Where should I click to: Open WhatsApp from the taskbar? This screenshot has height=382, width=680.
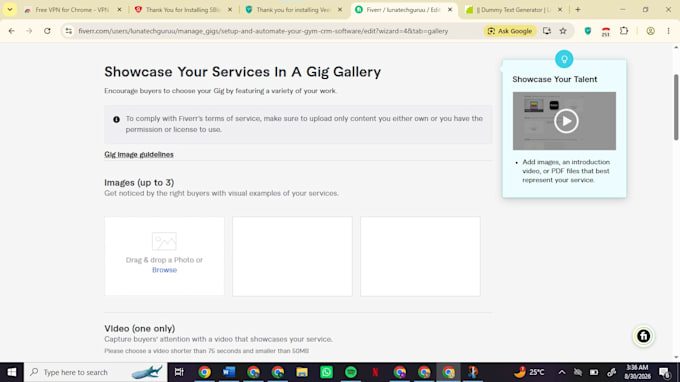coord(326,372)
